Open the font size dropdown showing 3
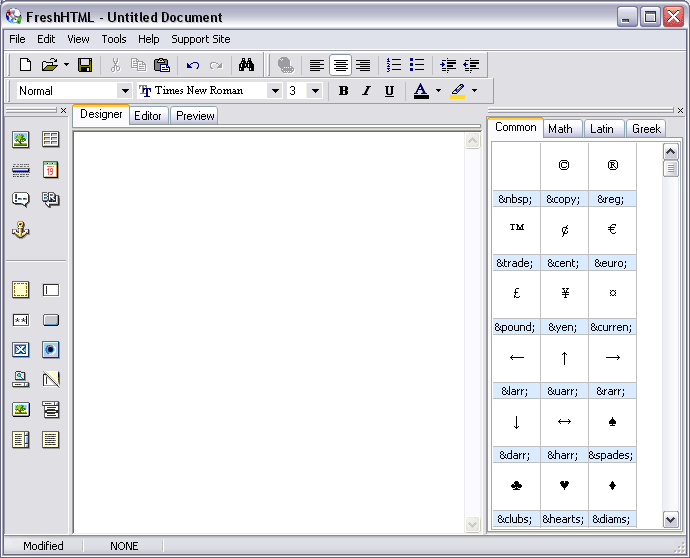The image size is (690, 558). pos(315,91)
